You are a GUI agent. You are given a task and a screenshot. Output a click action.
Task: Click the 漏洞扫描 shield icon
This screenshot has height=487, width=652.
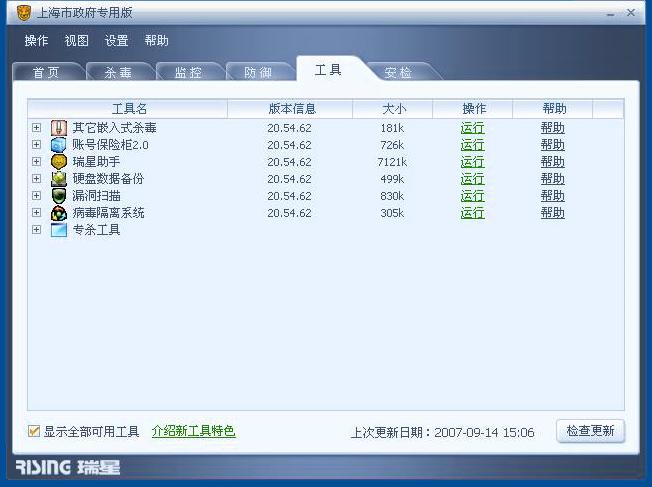[59, 196]
